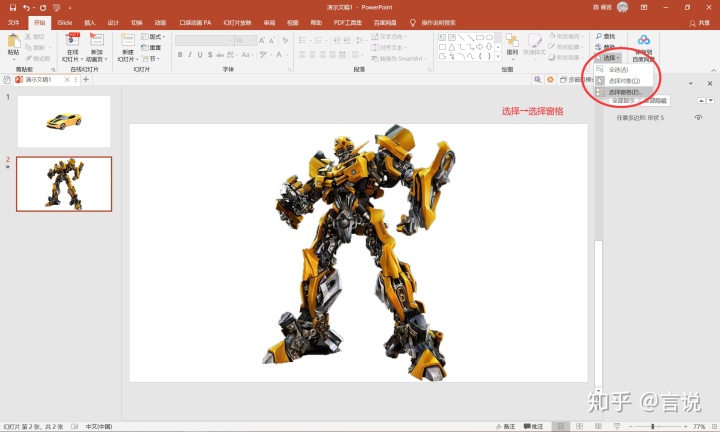The width and height of the screenshot is (720, 432).
Task: Save to Baidu Netdisk (保存到百度网盘)
Action: coord(643,48)
